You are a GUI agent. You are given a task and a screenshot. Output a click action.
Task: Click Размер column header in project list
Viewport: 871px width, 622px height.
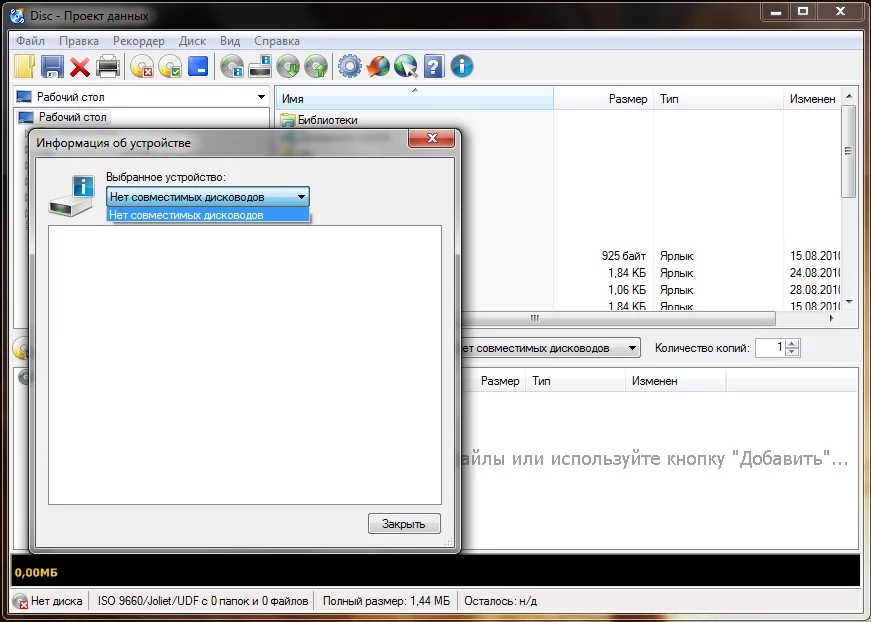(x=493, y=381)
